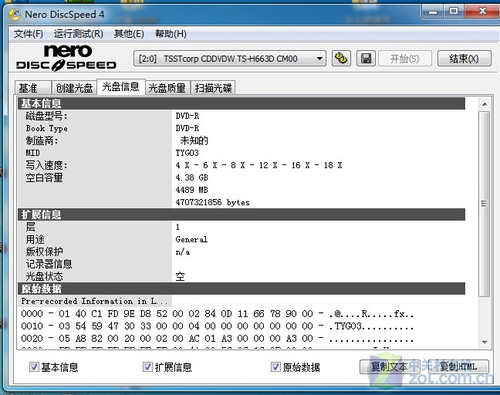500x395 pixels.
Task: Click the 复制HTML button
Action: (x=459, y=367)
